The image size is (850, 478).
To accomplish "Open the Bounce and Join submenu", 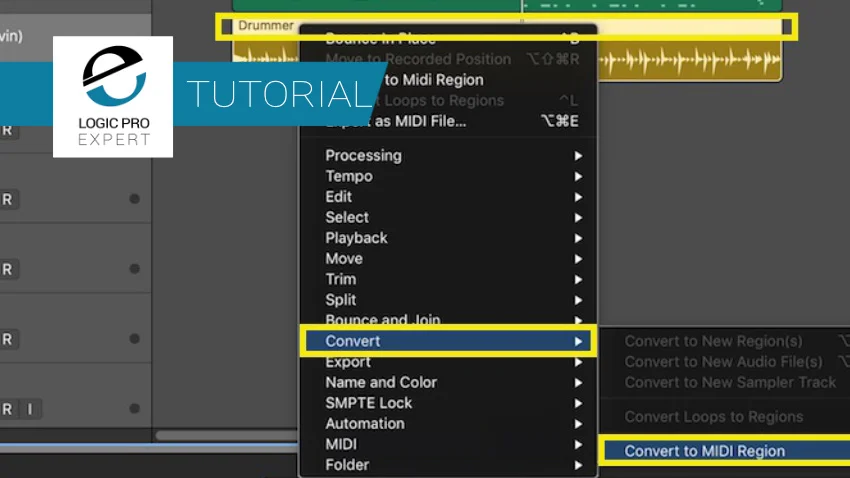I will (448, 319).
